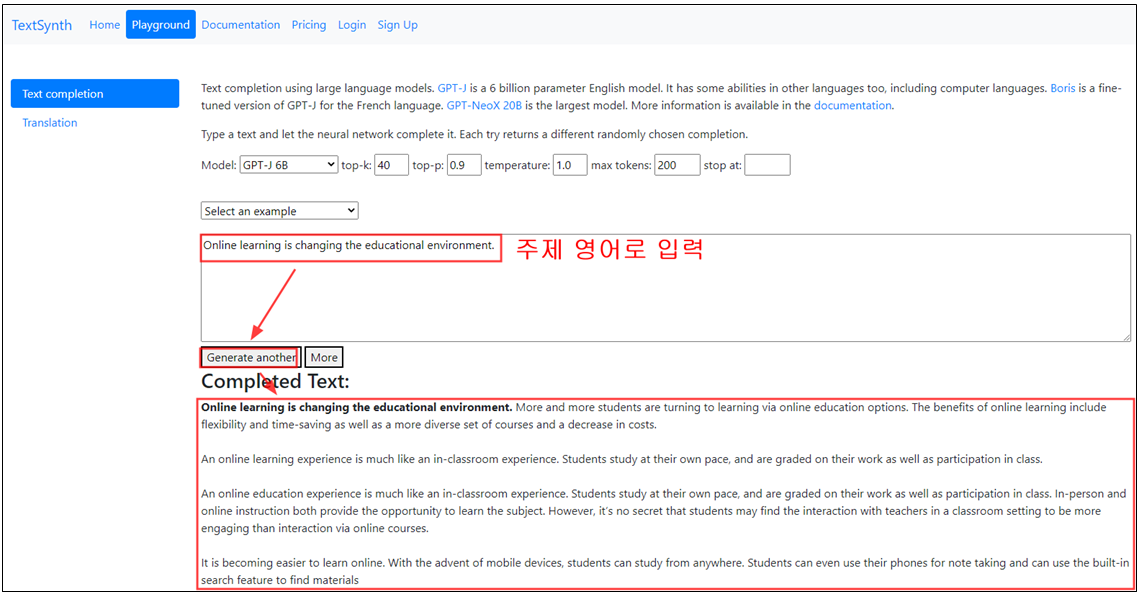Viewport: 1142px width, 597px height.
Task: Click the temperature input field
Action: [x=570, y=165]
